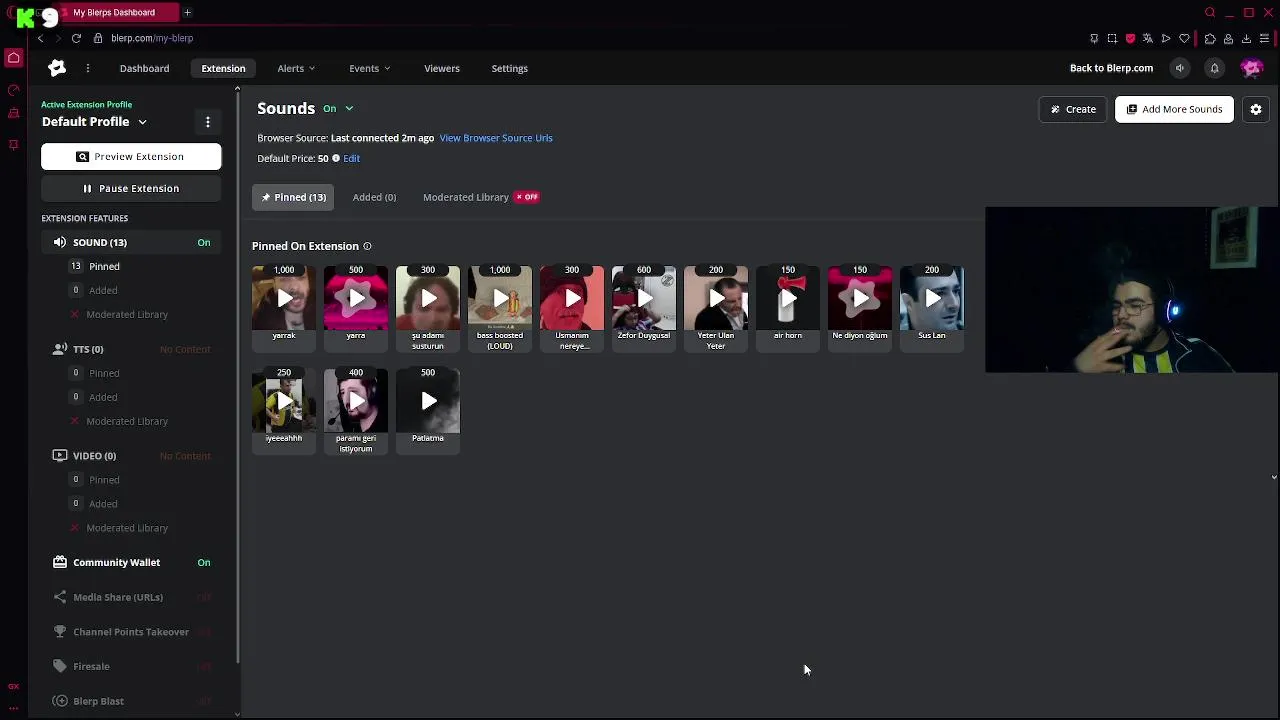The width and height of the screenshot is (1280, 720).
Task: Click the Pause Extension button
Action: tap(131, 188)
